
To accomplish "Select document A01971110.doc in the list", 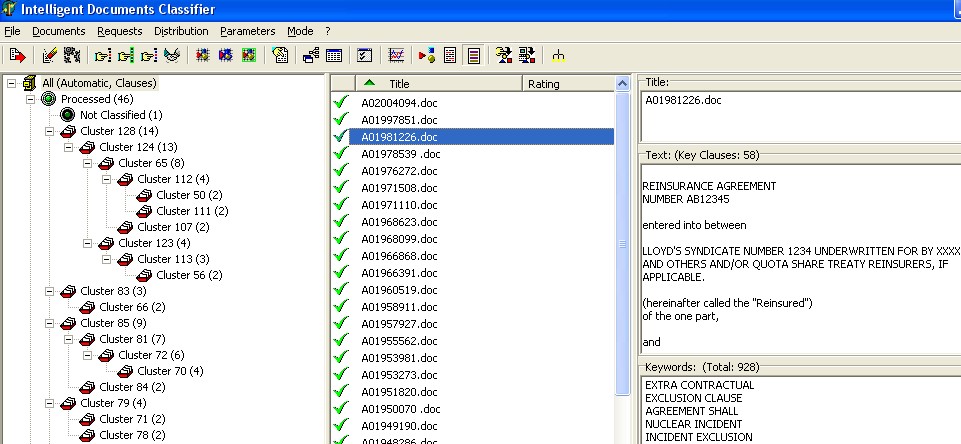I will point(399,205).
